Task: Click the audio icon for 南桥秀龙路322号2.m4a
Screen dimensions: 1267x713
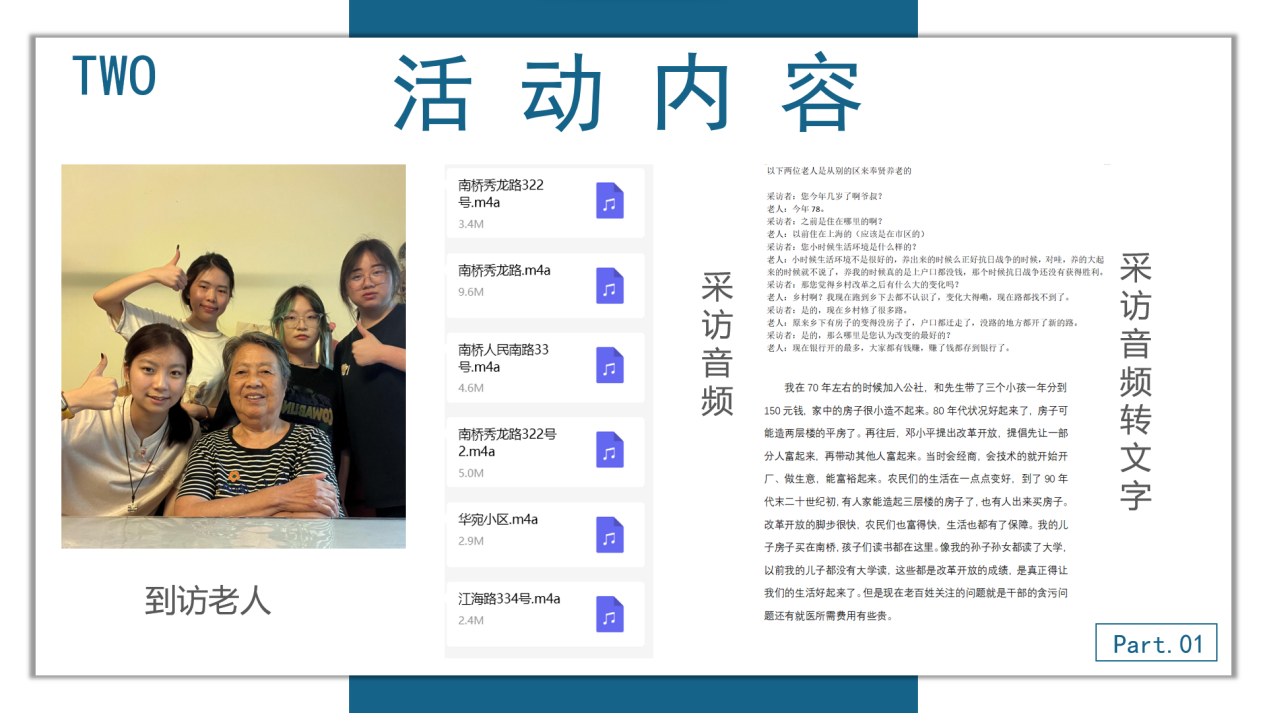Action: click(x=609, y=450)
